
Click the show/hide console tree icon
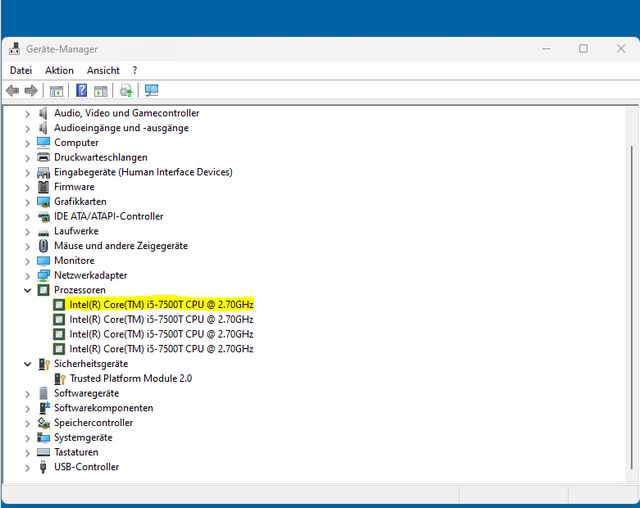(x=56, y=91)
